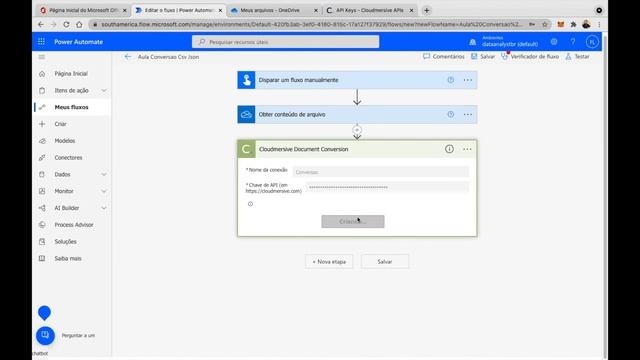Click the Salvar button below the flow
Viewport: 640px width, 360px height.
pos(384,262)
